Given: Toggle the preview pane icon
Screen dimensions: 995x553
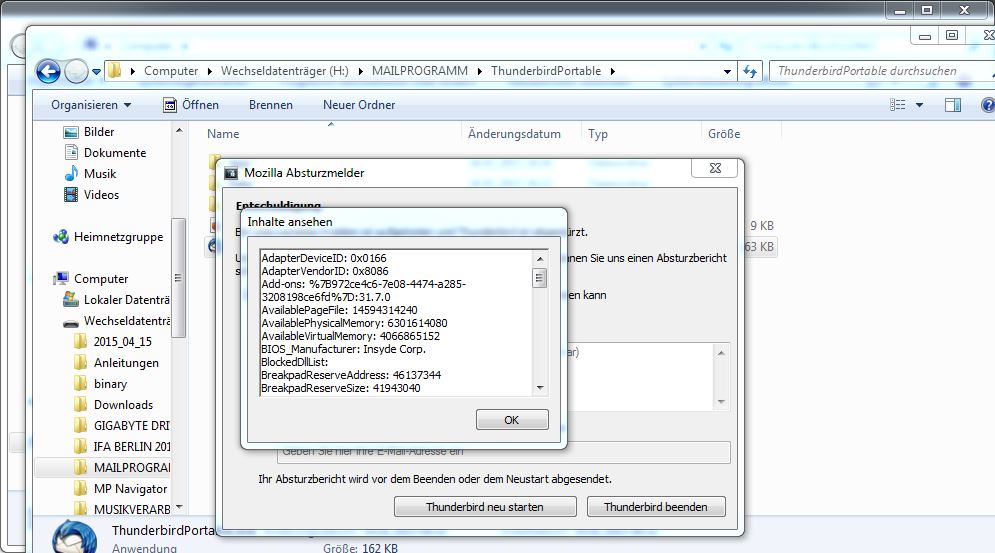Looking at the screenshot, I should point(952,105).
